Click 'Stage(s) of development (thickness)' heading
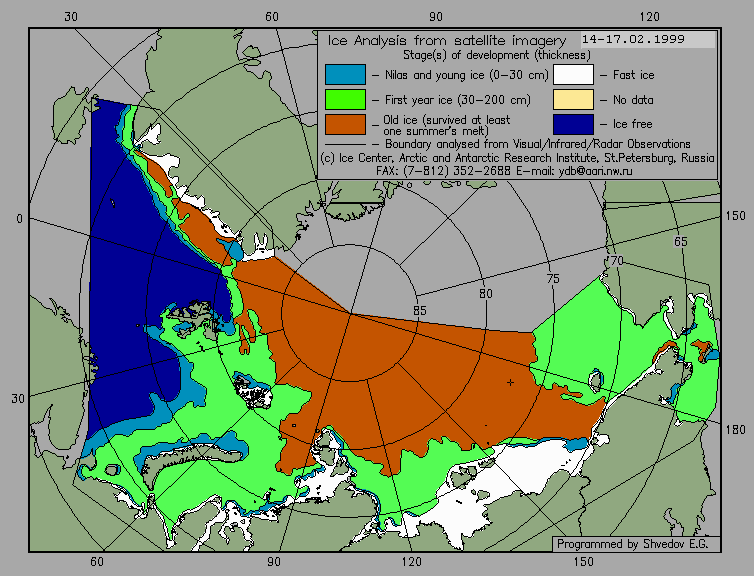This screenshot has height=576, width=754. coord(497,55)
